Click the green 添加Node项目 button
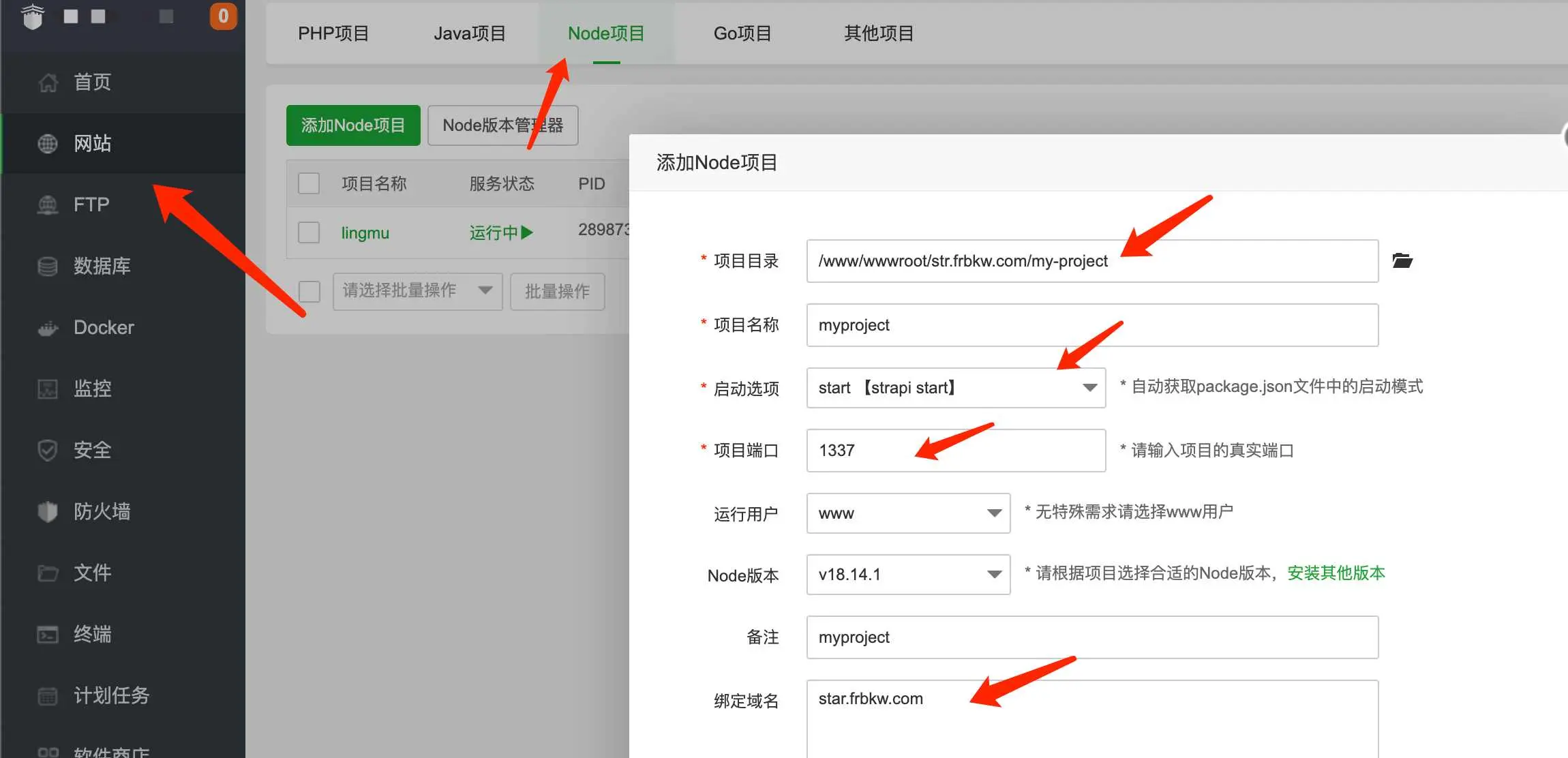The height and width of the screenshot is (758, 1568). (353, 125)
